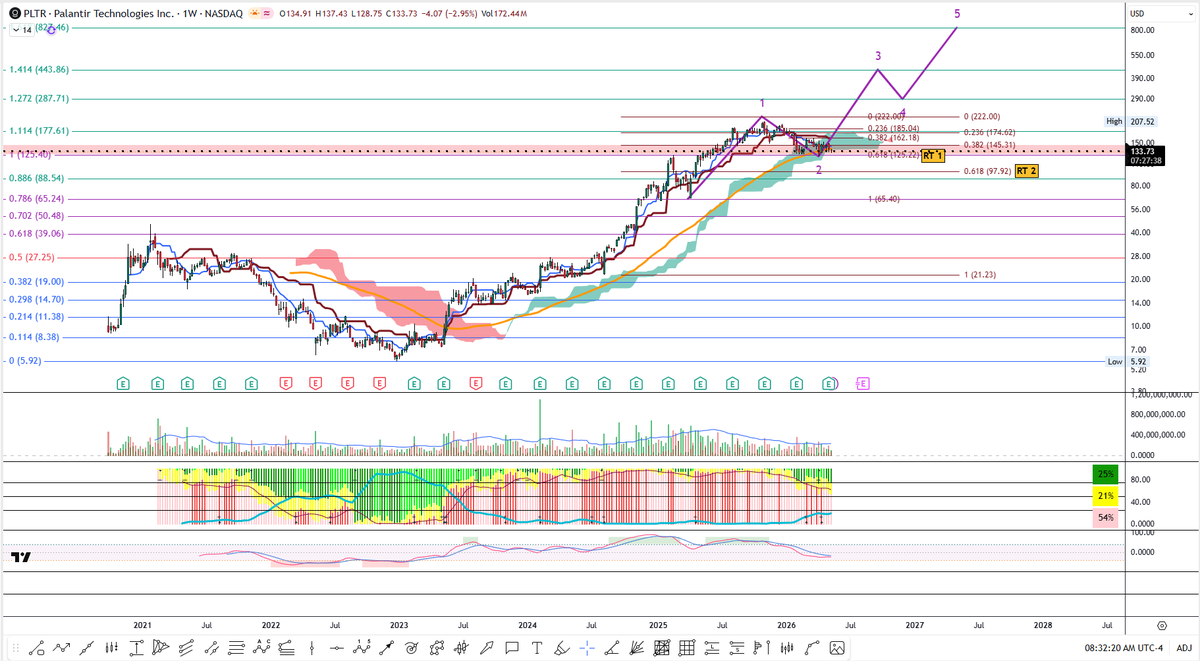Click the 1 (21.23) retracement label

click(980, 274)
